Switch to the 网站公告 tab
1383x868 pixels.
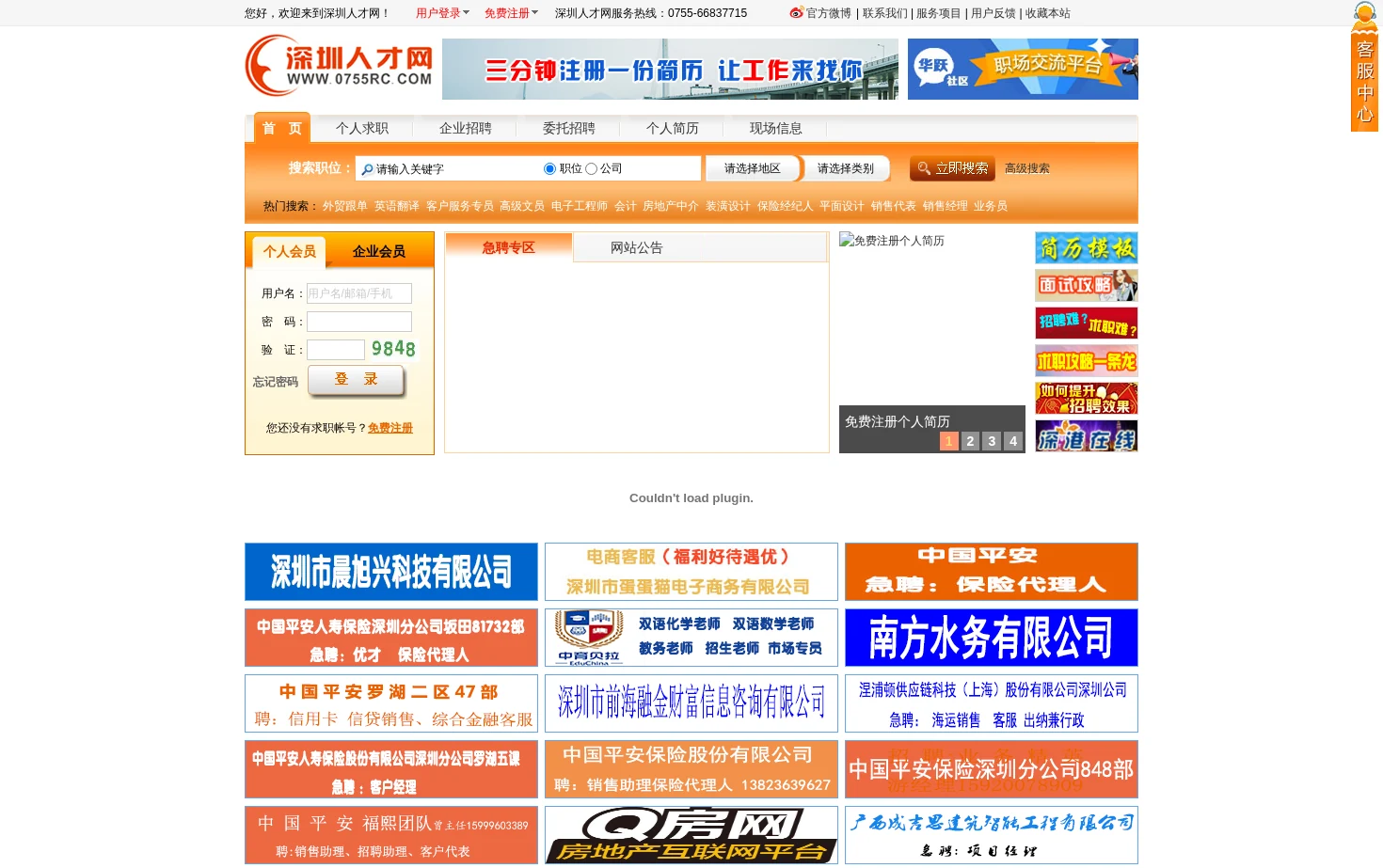tap(637, 248)
